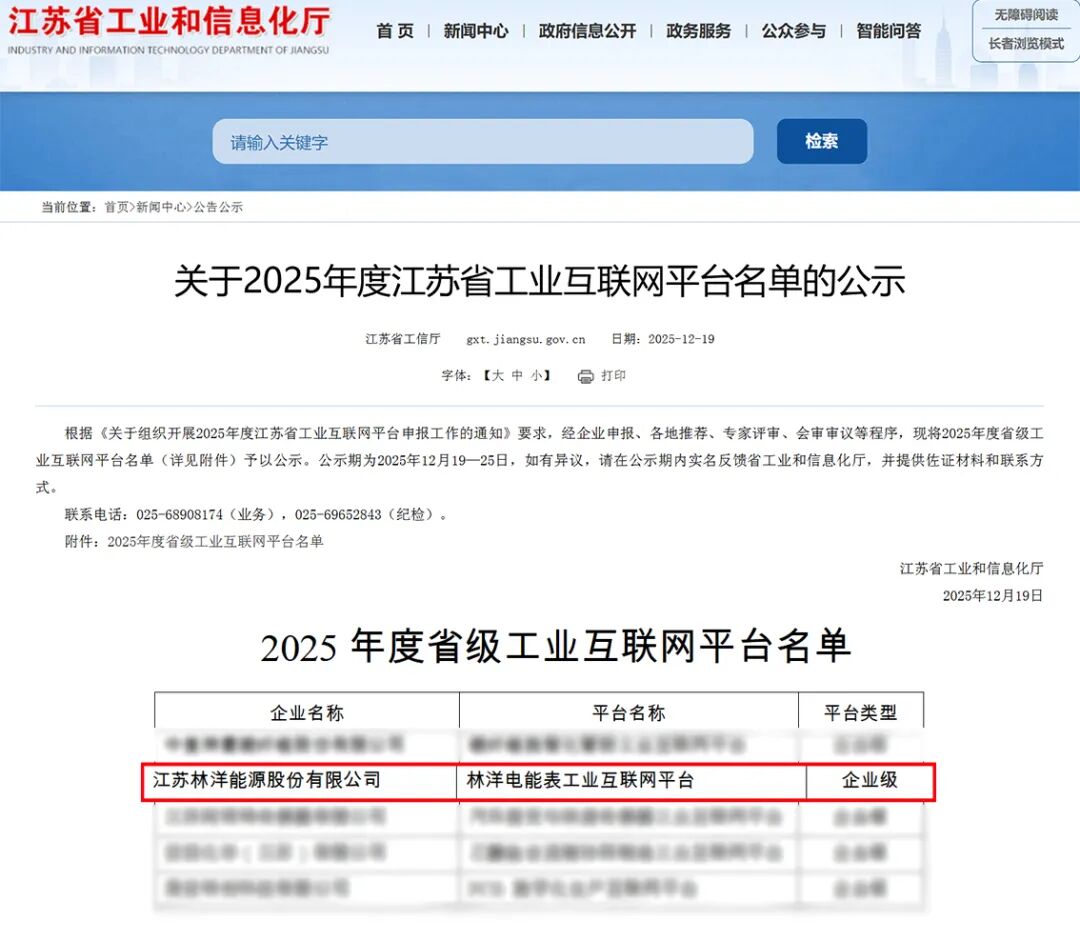Screen dimensions: 1080x941
Task: Click the 新闻中心 breadcrumb link
Action: tap(160, 207)
